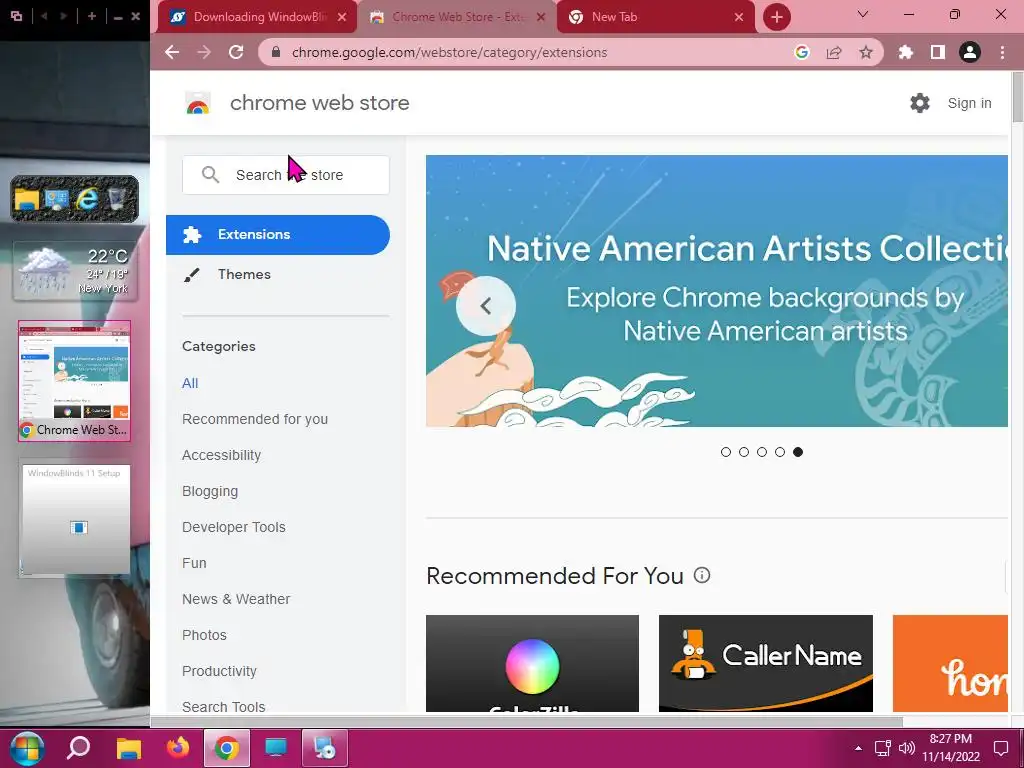Open the News & Weather category
Image resolution: width=1024 pixels, height=768 pixels.
tap(236, 599)
